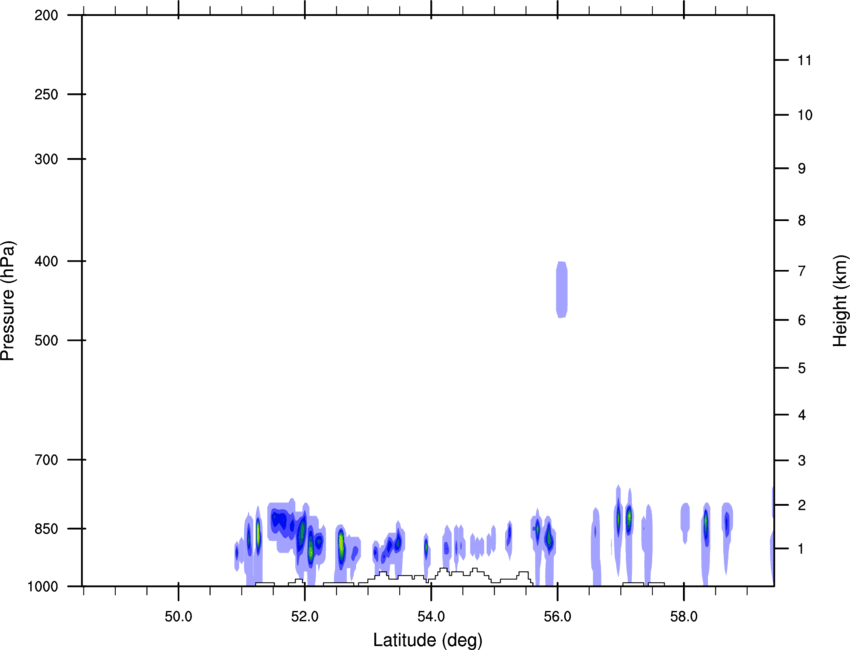
Task: Click the 400 pressure tick label
Action: (x=46, y=261)
